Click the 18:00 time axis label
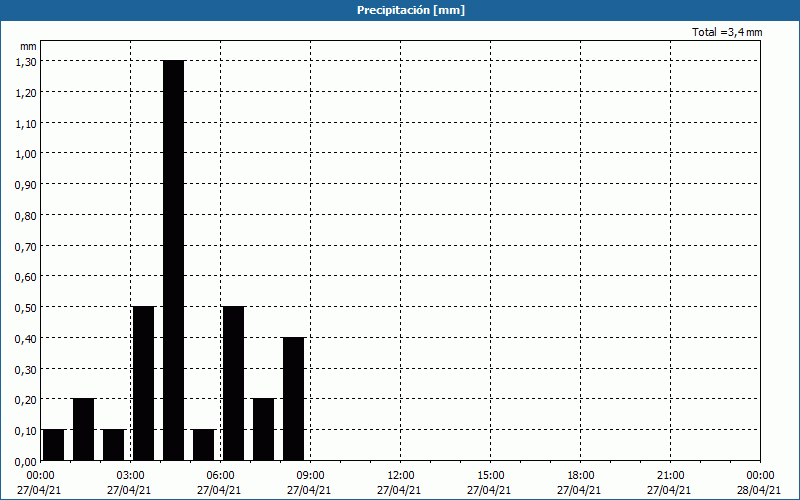This screenshot has height=500, width=800. click(581, 476)
